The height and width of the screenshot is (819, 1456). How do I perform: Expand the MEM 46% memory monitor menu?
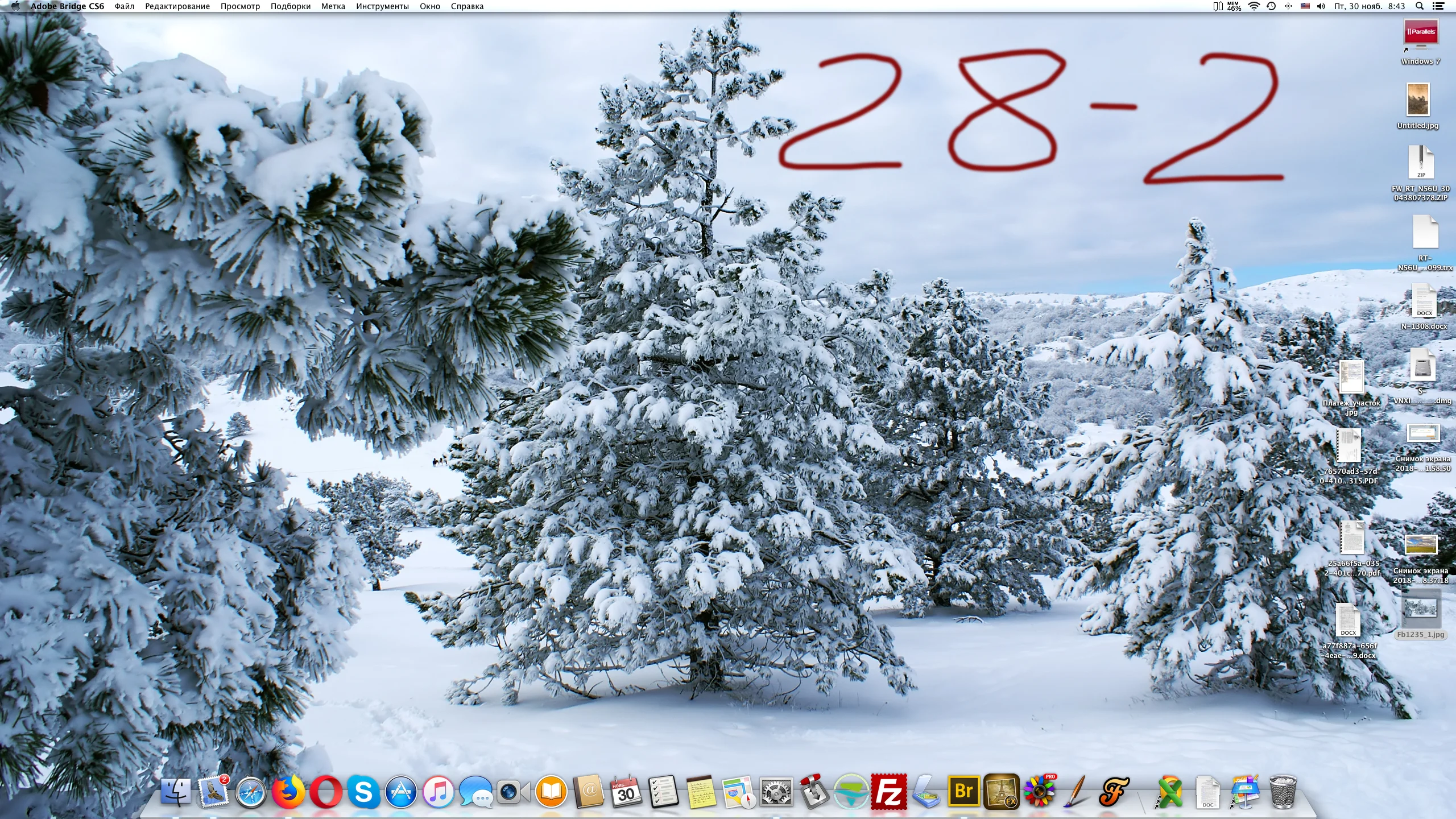click(1234, 6)
